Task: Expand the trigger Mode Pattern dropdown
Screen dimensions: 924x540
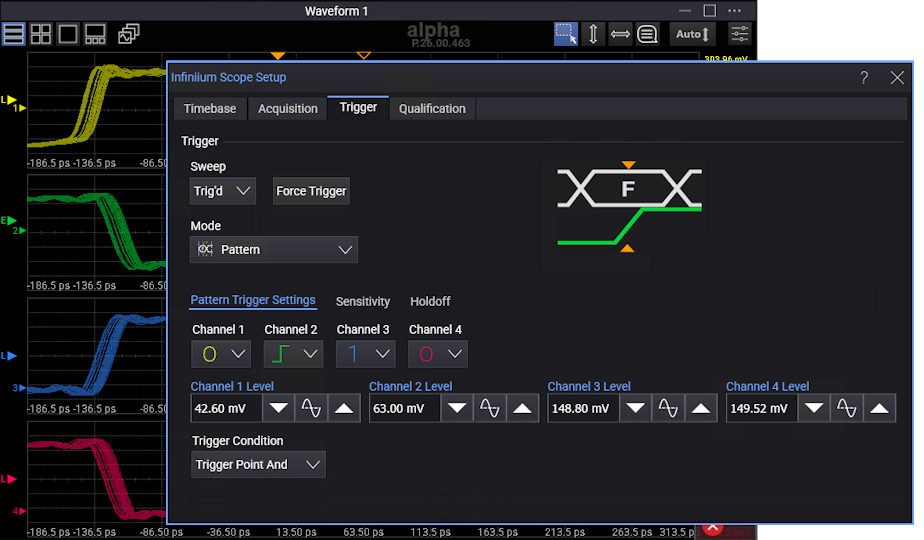Action: 274,250
